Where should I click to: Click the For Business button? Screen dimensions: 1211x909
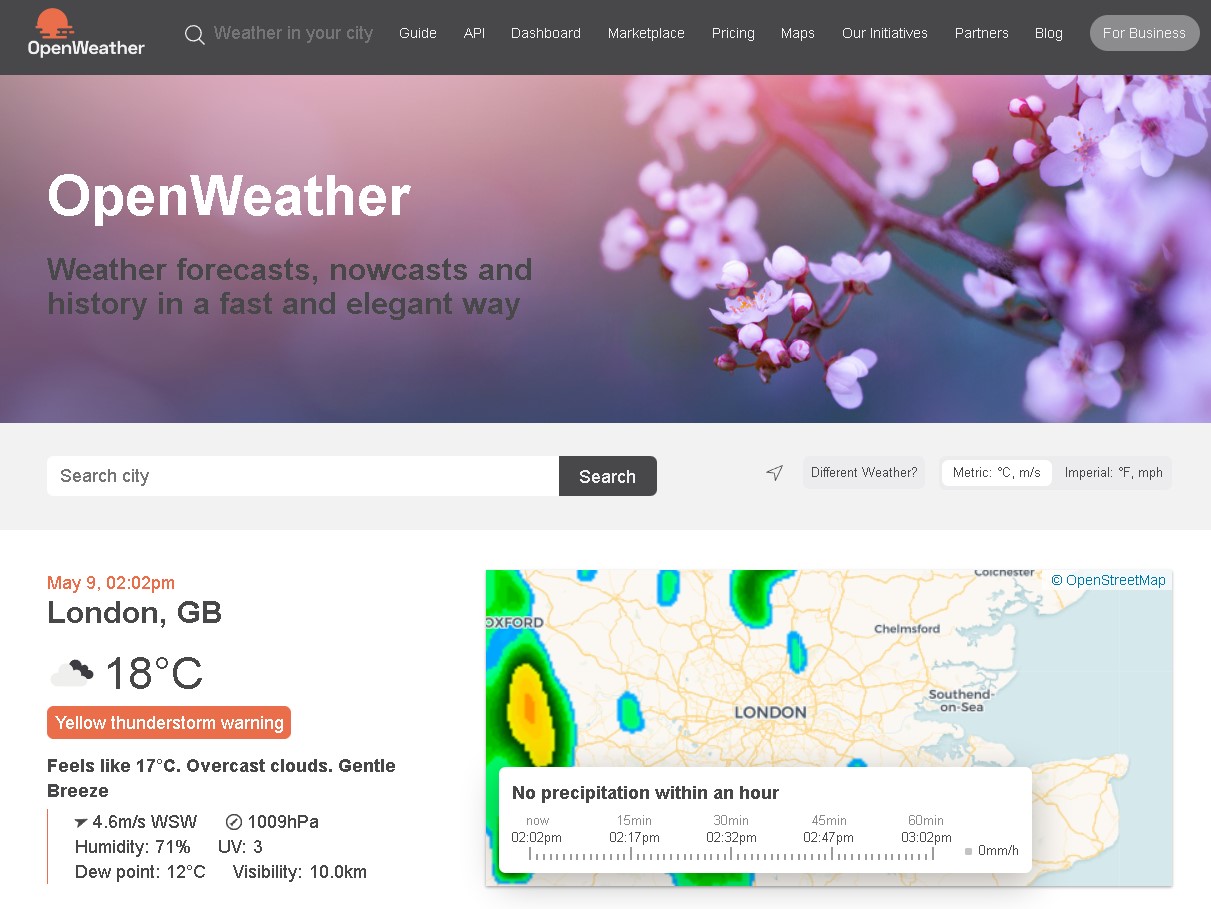coord(1144,33)
